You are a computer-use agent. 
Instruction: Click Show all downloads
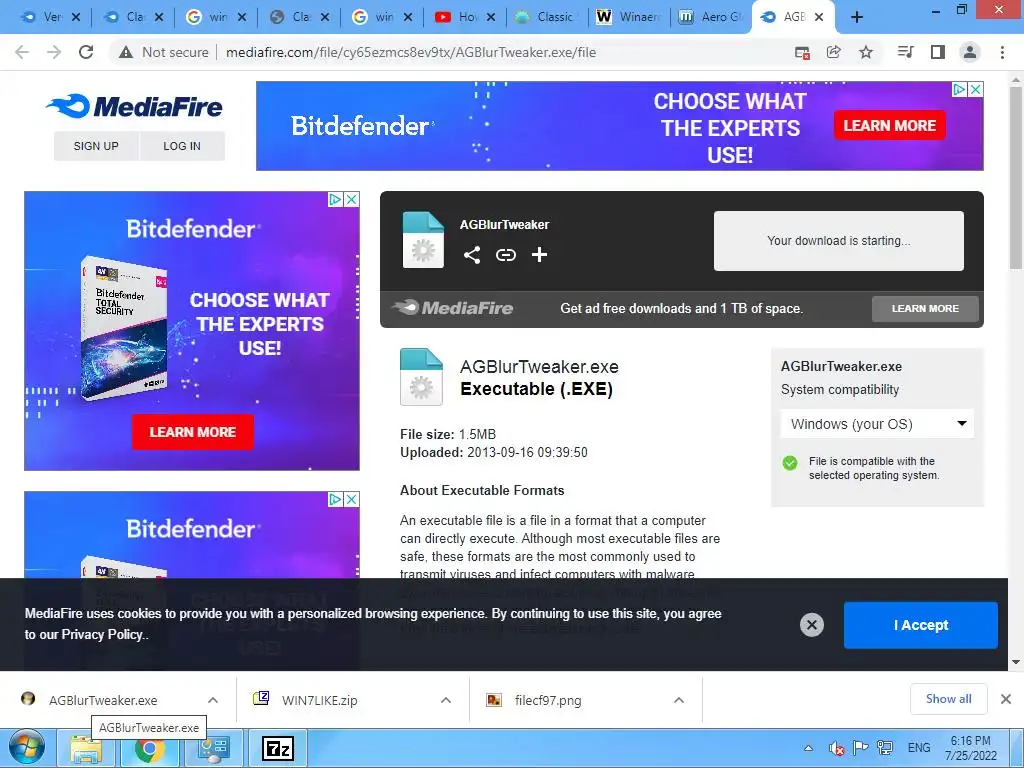tap(948, 699)
